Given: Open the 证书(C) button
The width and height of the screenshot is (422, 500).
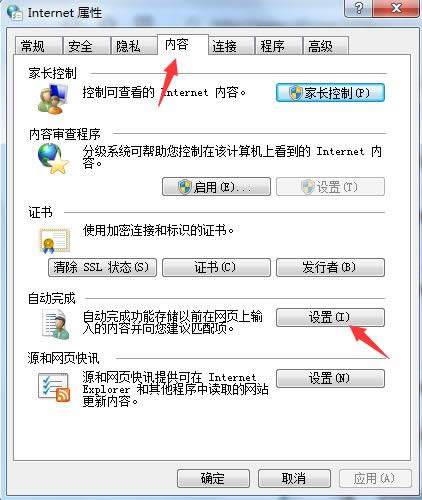Looking at the screenshot, I should point(216,267).
